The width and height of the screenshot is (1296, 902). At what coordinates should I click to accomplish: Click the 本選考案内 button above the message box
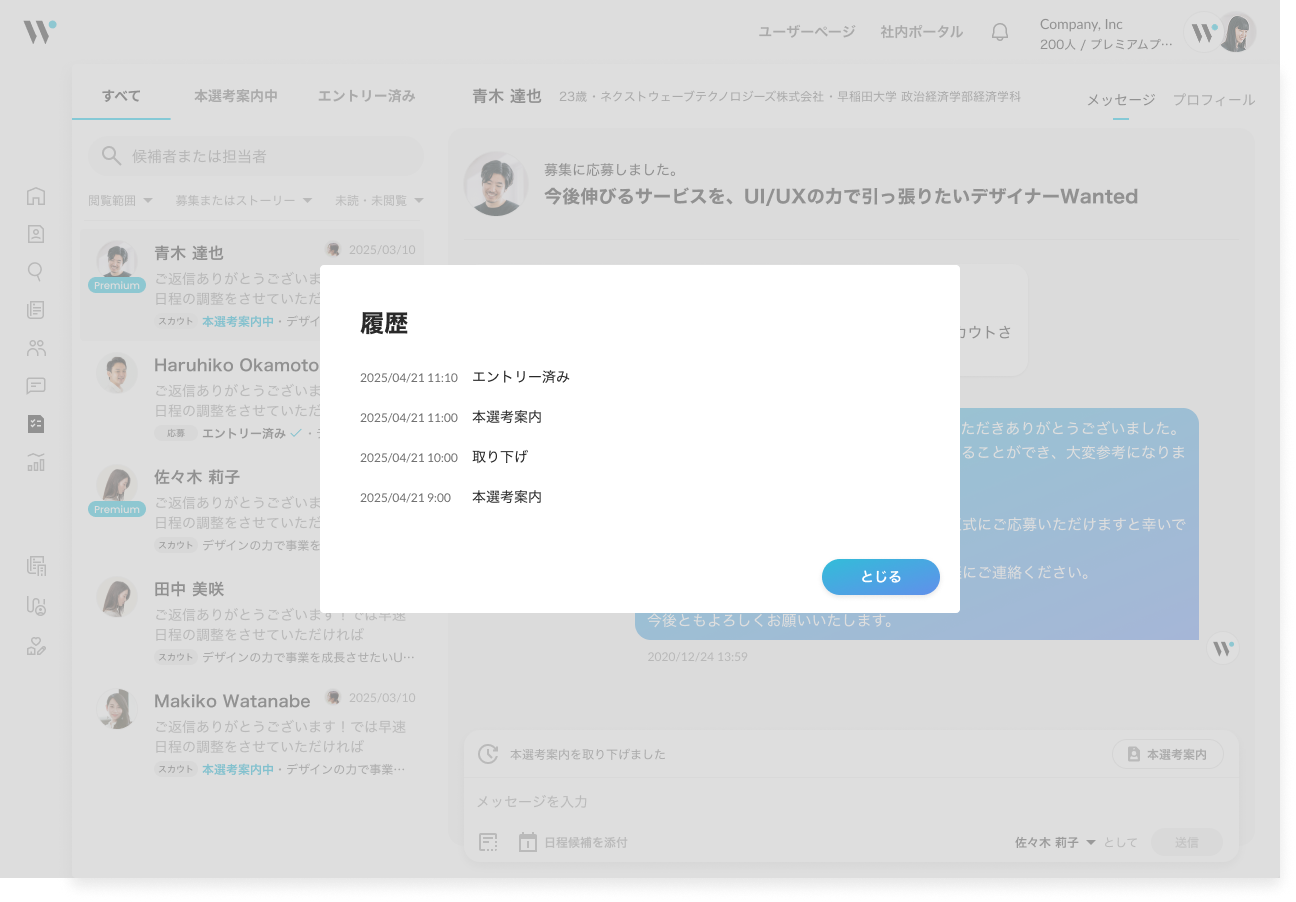1167,755
